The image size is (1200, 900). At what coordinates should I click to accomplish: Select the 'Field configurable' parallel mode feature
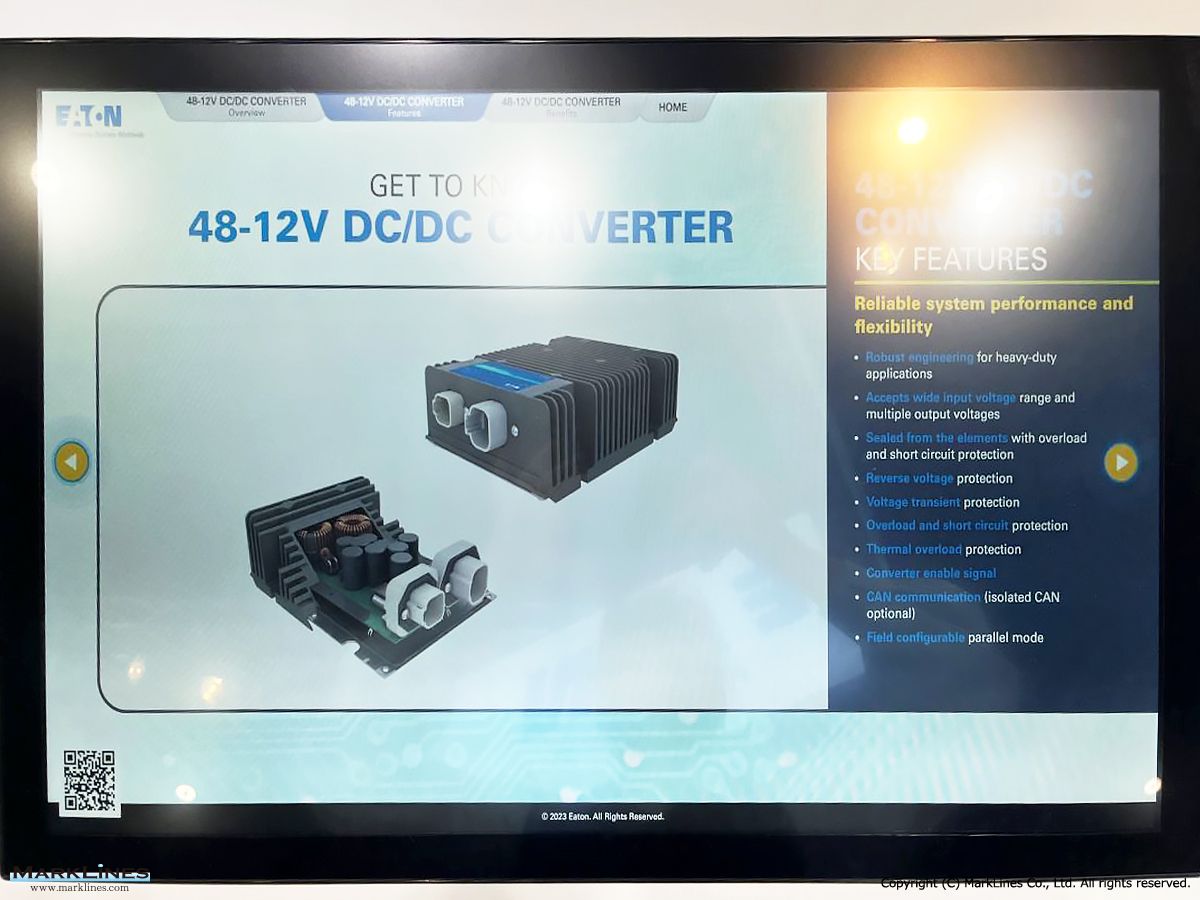click(954, 637)
